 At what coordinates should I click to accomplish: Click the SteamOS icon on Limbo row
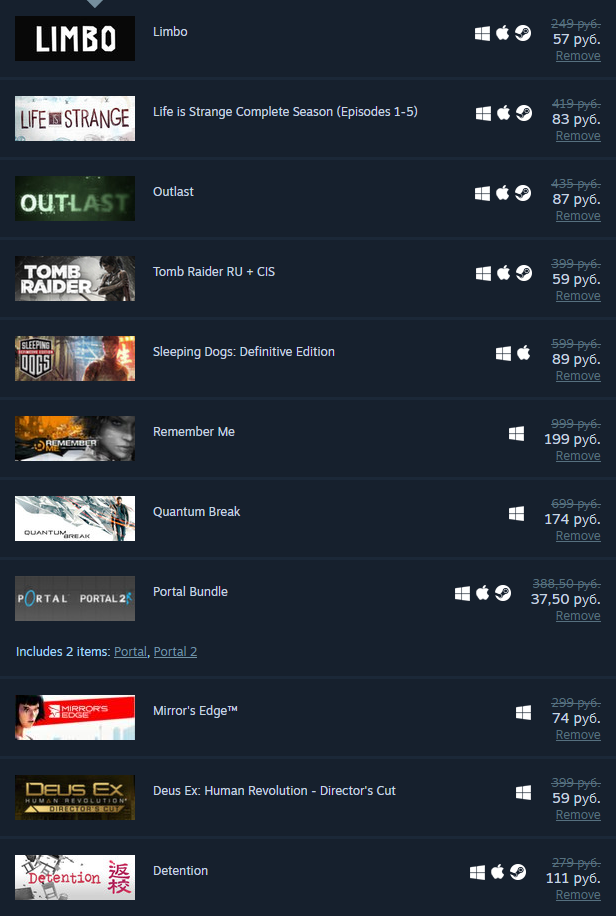(x=523, y=33)
